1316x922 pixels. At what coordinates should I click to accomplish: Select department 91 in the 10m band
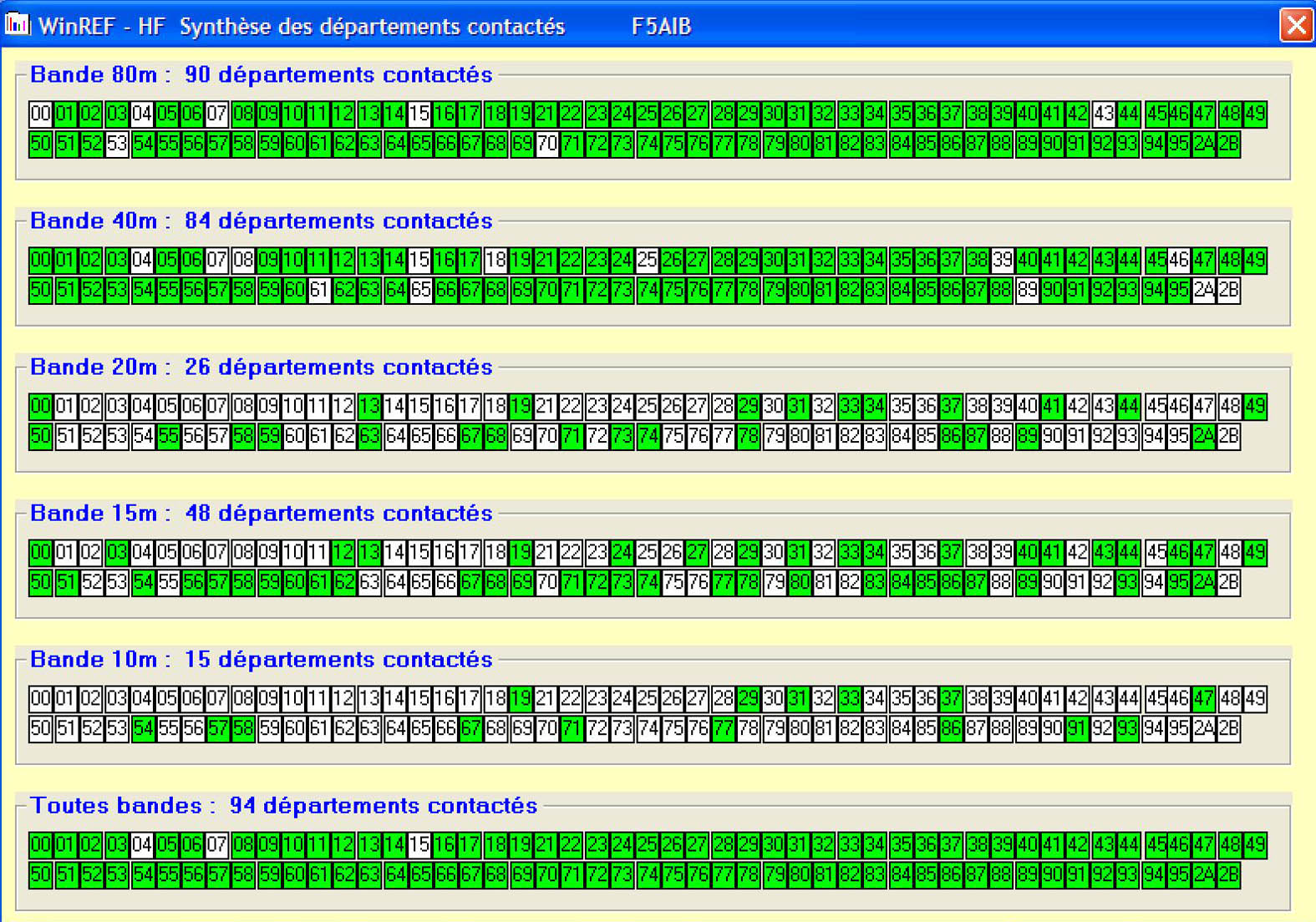(x=1077, y=728)
